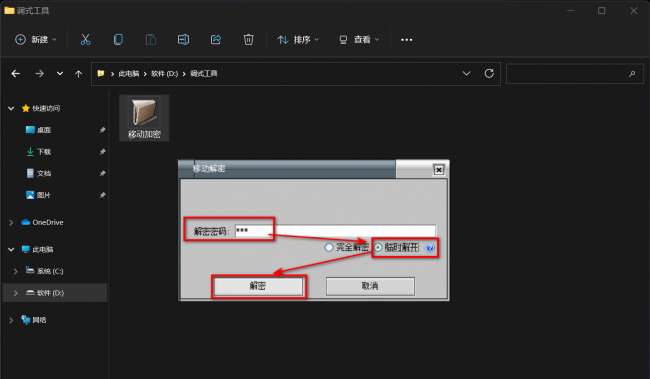
Task: Click 调式工具 in the address breadcrumb
Action: click(x=204, y=74)
